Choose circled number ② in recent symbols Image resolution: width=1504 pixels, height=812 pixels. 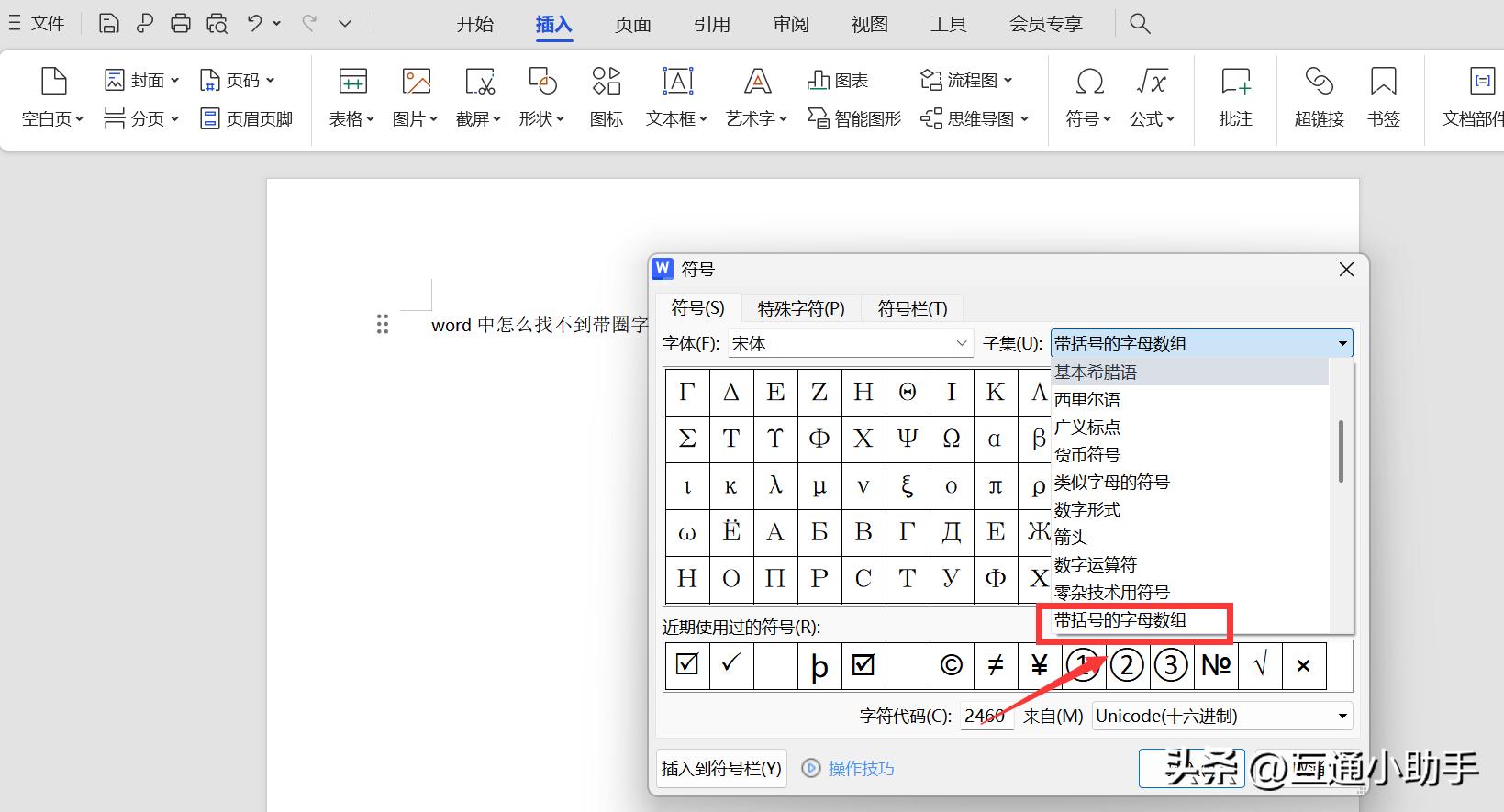pyautogui.click(x=1127, y=665)
